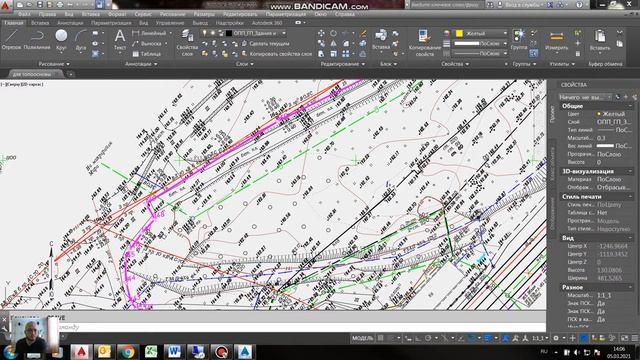Expand the Аннотации panel
Image resolution: width=640 pixels, height=360 pixels.
click(x=141, y=64)
